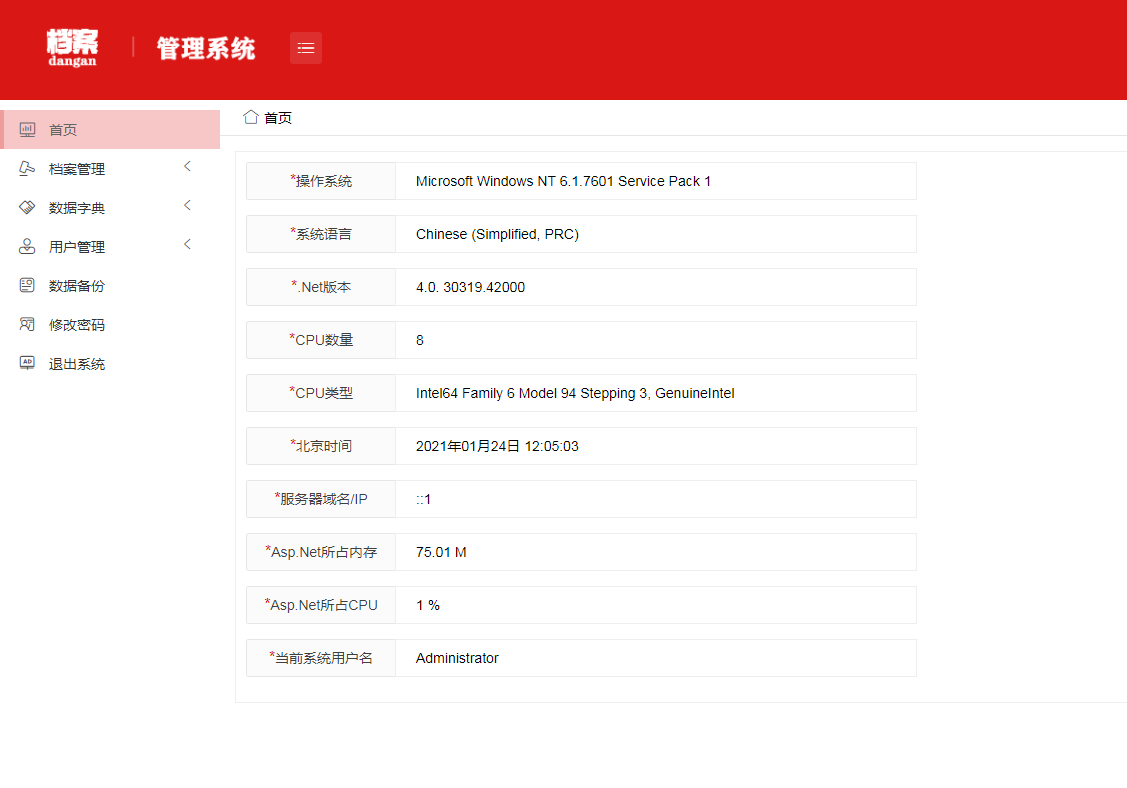Click the 档案管理 sidebar icon

(x=28, y=169)
